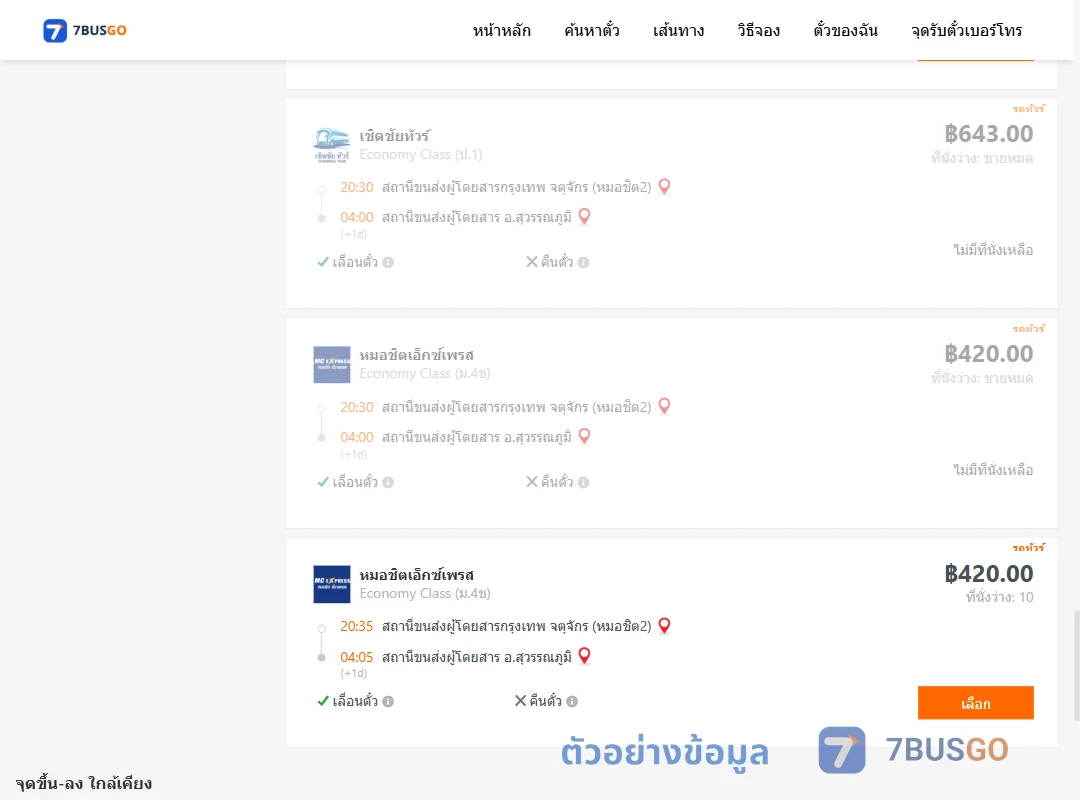
Task: Open ค้นหาตั๋ว menu item
Action: coord(592,30)
